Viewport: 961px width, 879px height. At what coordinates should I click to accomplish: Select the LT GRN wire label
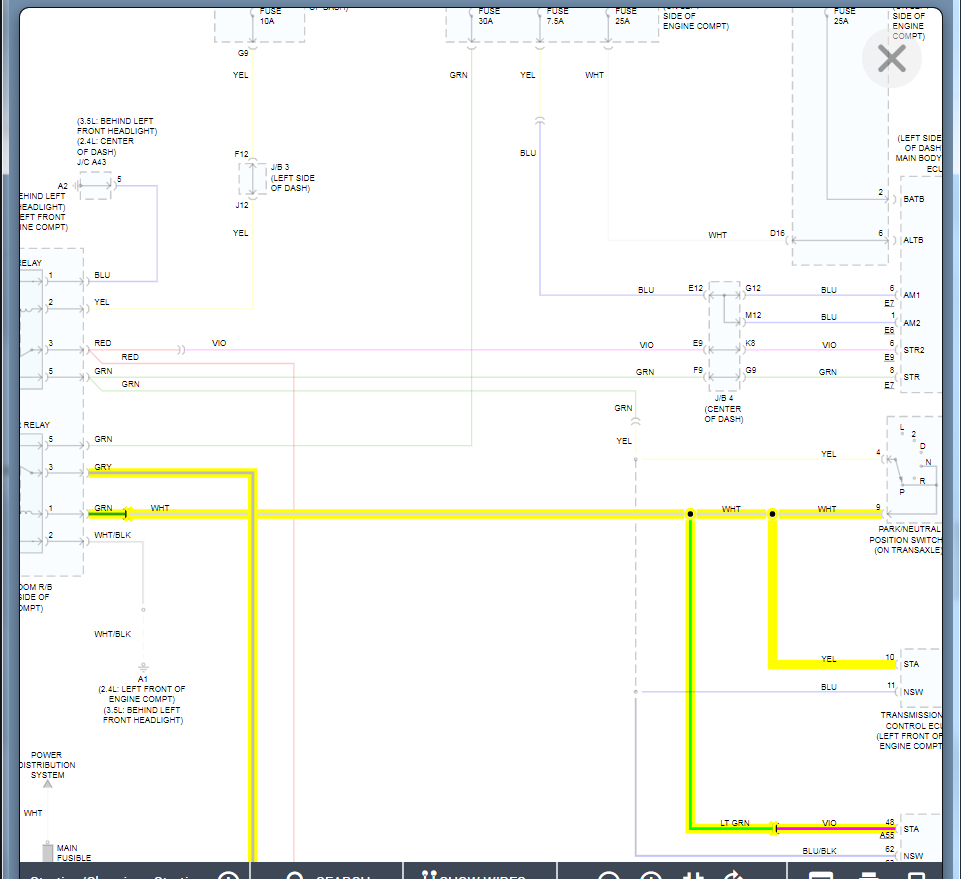click(x=734, y=823)
